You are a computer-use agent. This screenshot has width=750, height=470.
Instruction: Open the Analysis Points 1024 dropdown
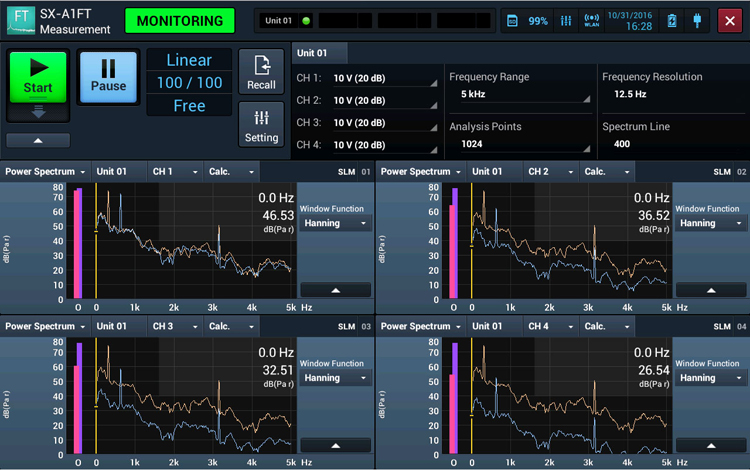(519, 144)
